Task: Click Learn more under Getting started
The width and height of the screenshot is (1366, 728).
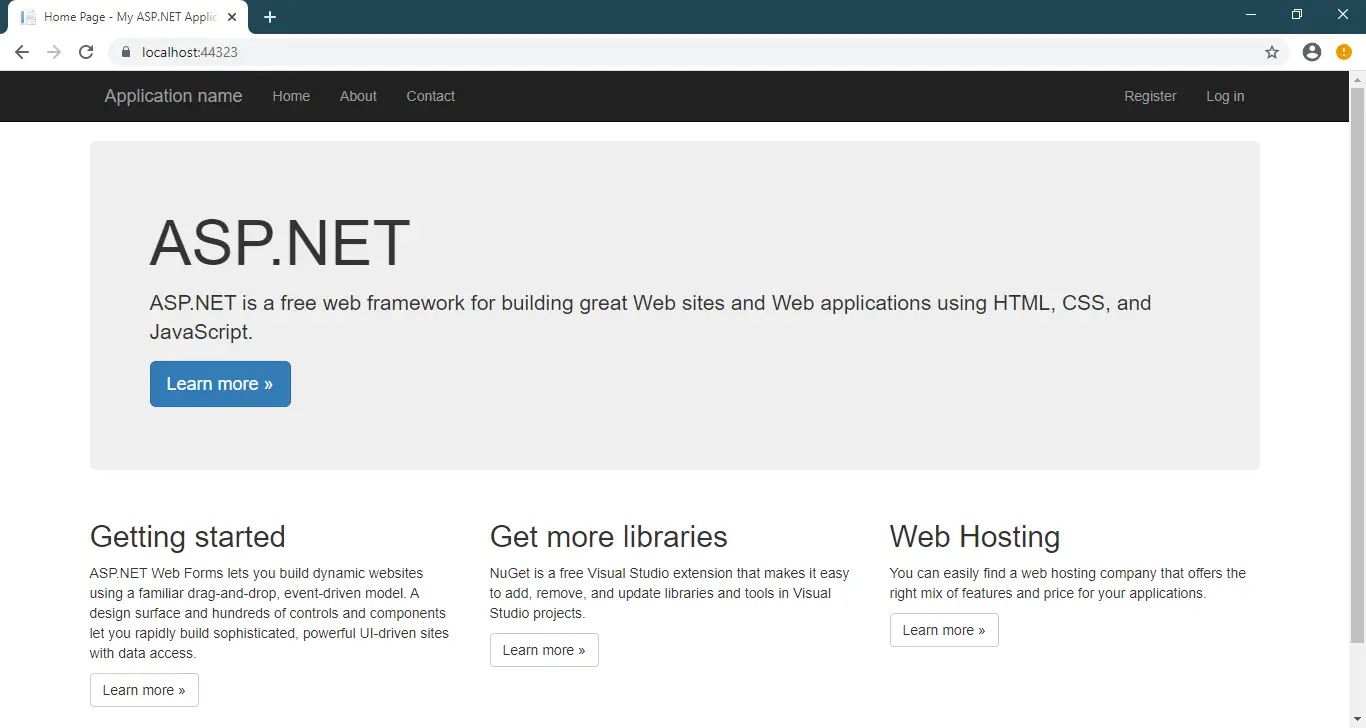Action: 144,690
